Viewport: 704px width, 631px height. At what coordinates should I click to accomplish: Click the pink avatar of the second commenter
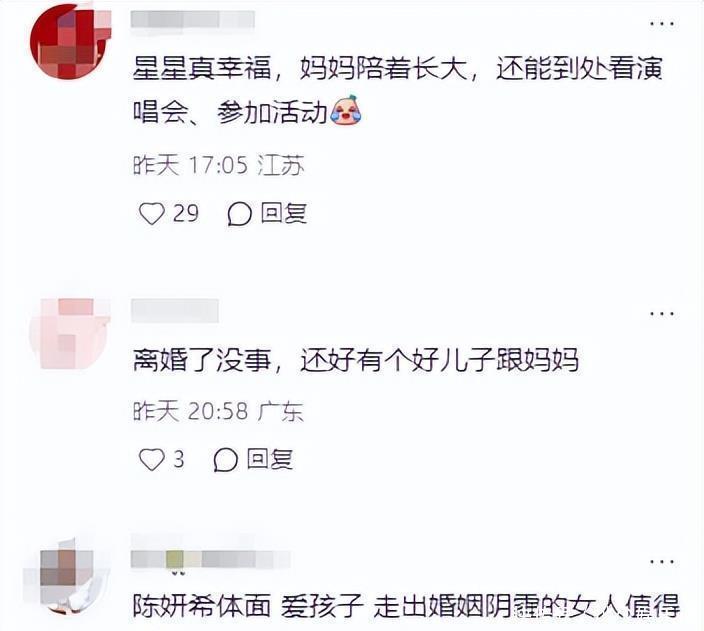[x=70, y=333]
